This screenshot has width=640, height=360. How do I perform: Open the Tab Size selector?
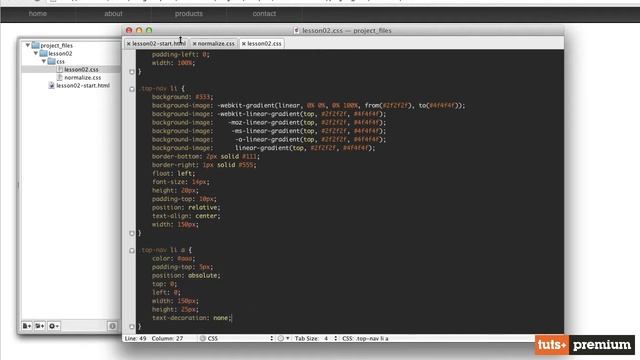coord(316,338)
